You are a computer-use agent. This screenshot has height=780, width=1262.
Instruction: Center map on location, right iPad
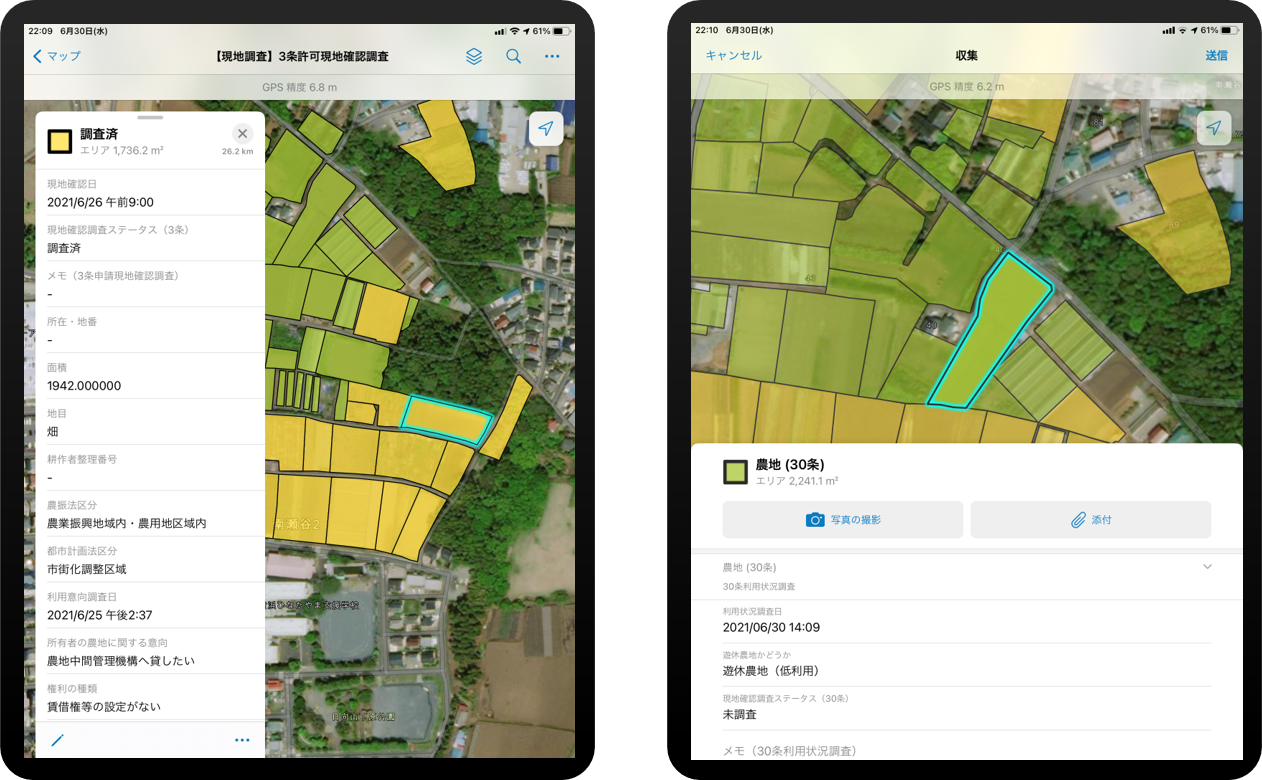1214,128
